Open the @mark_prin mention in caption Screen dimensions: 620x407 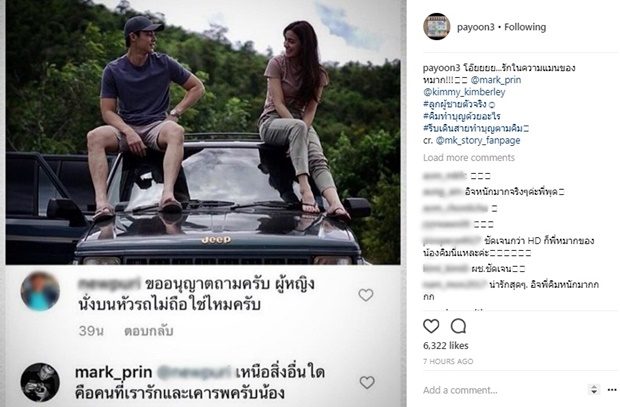click(496, 80)
